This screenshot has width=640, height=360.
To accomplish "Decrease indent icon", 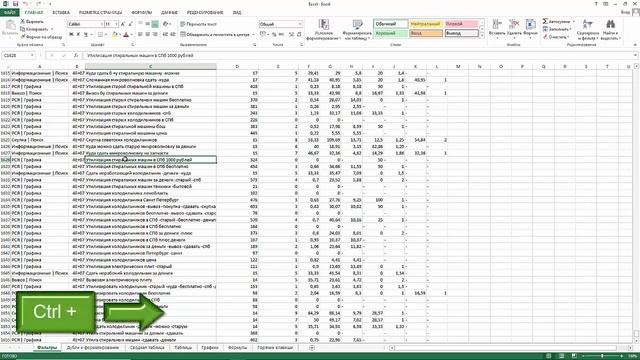I will point(165,35).
